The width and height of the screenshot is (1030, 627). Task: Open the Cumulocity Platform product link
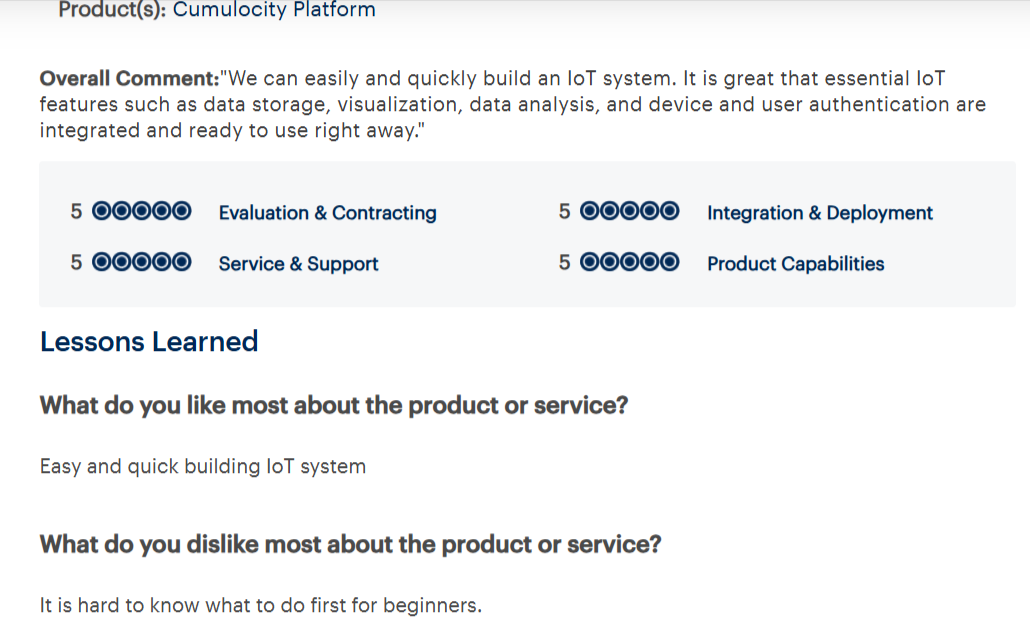point(274,9)
